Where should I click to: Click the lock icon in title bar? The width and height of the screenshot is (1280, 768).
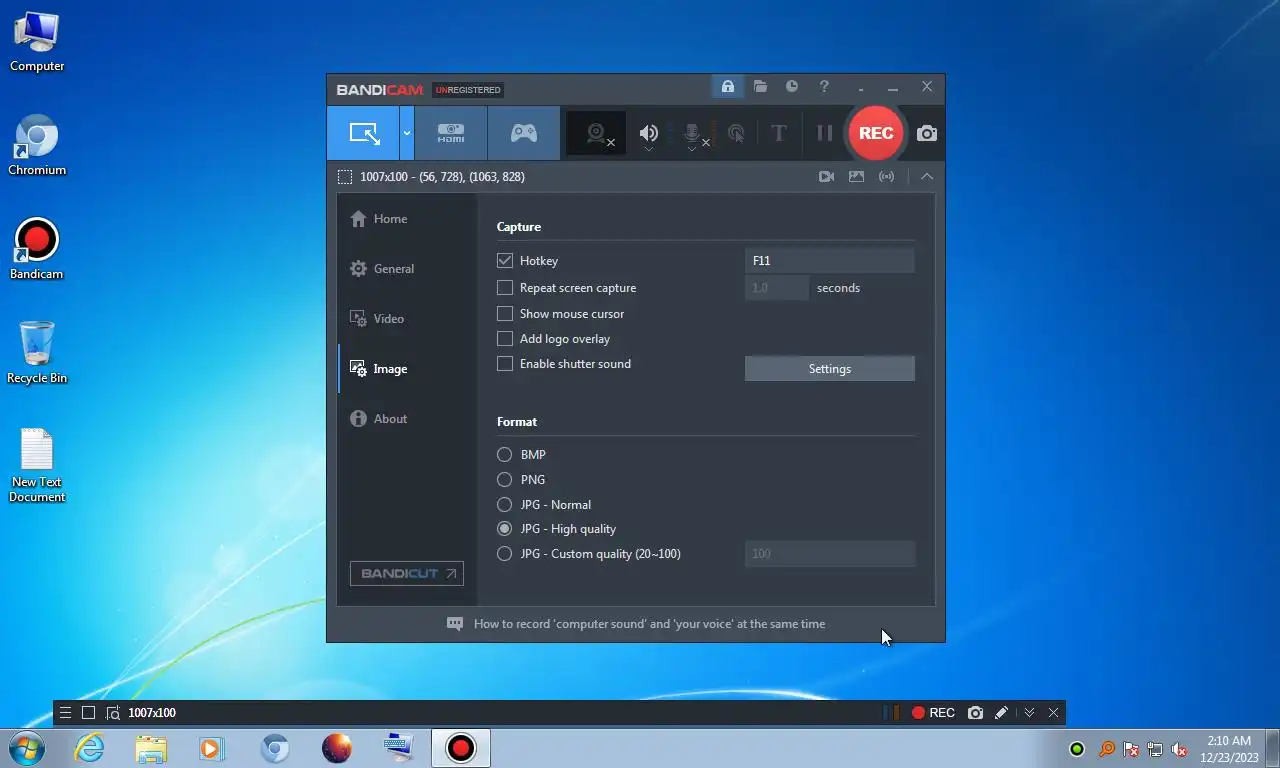pyautogui.click(x=728, y=87)
